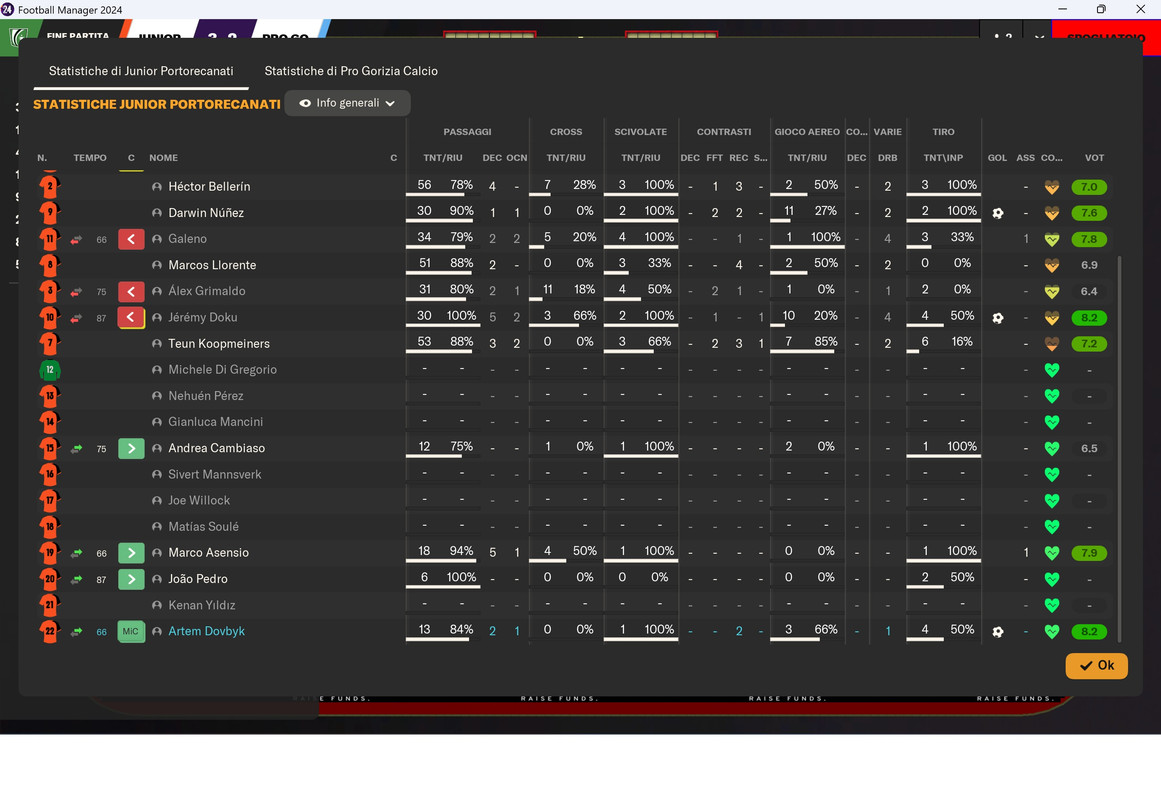
Task: Click Álex Grimaldo's red substituted-off arrow icon
Action: point(131,292)
